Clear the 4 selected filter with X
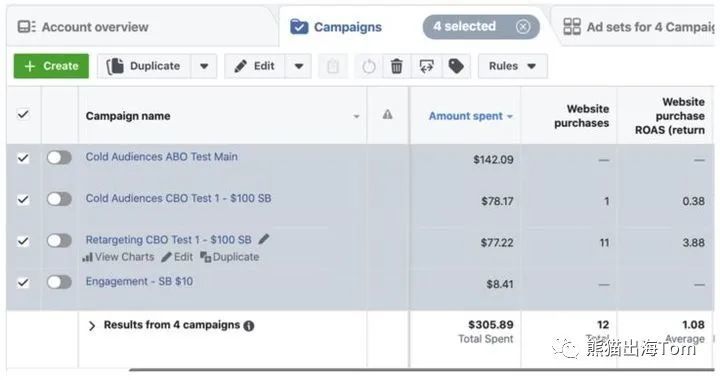The image size is (720, 380). tap(523, 27)
